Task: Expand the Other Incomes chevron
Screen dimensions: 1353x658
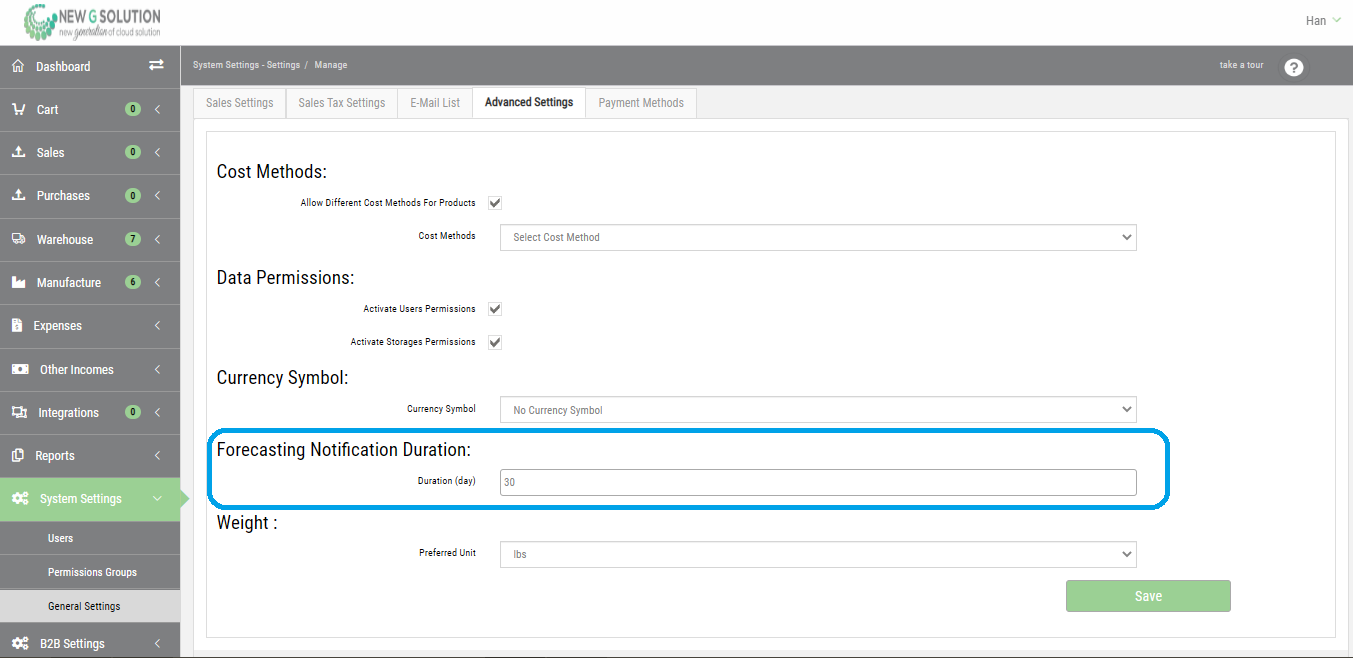Action: [157, 369]
